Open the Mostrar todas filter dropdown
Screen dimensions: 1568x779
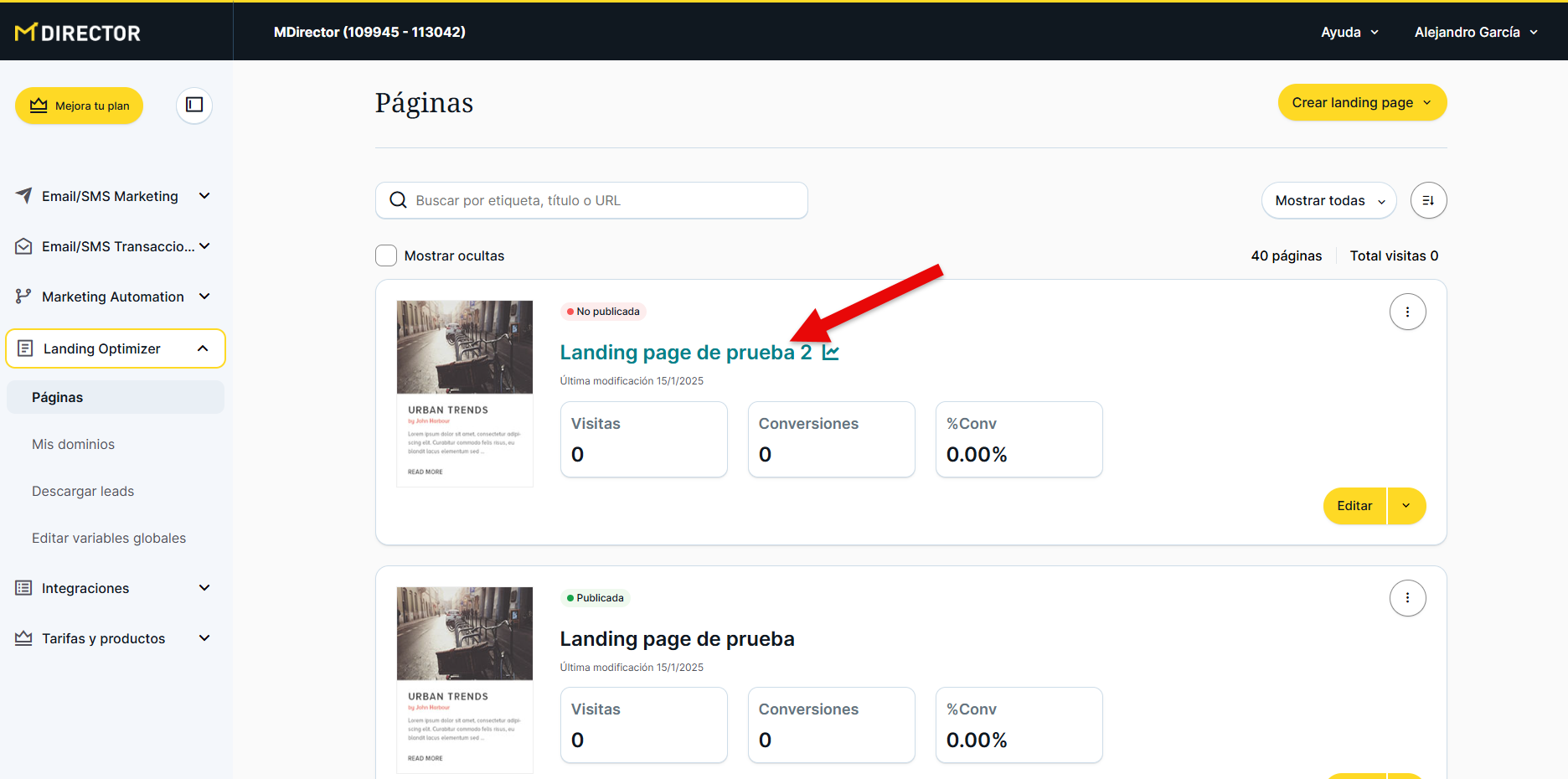pyautogui.click(x=1328, y=200)
